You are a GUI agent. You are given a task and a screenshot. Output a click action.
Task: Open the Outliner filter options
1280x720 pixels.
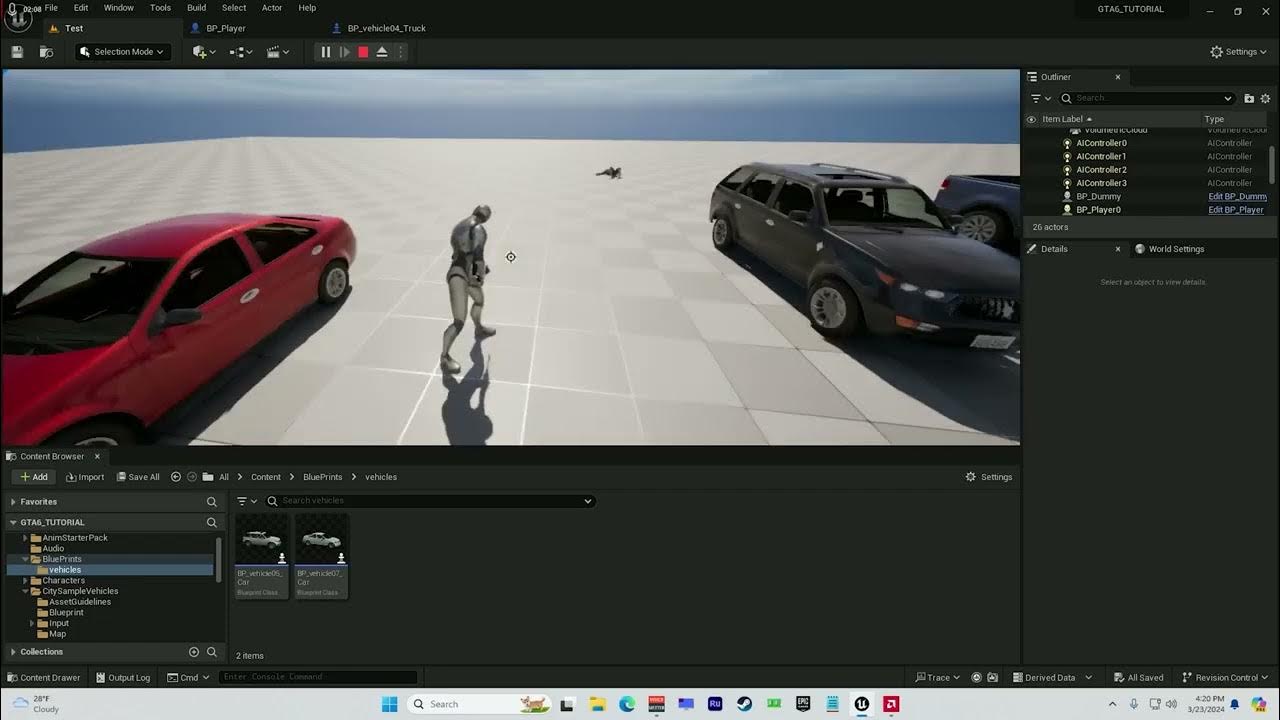tap(1041, 98)
